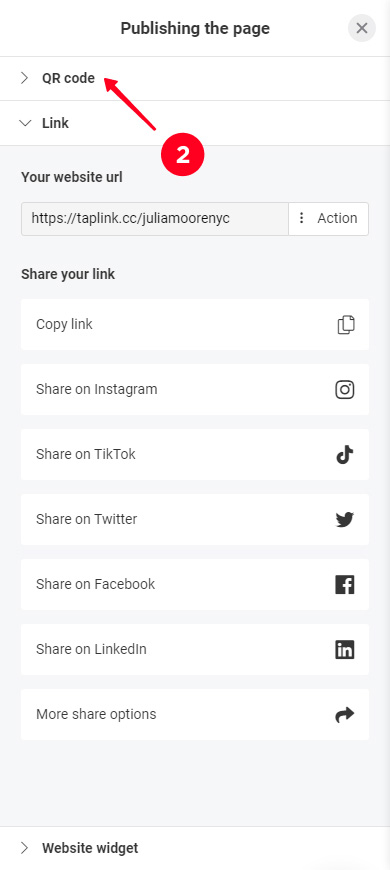Viewport: 390px width, 870px height.
Task: Close the Publishing the page panel
Action: click(362, 28)
